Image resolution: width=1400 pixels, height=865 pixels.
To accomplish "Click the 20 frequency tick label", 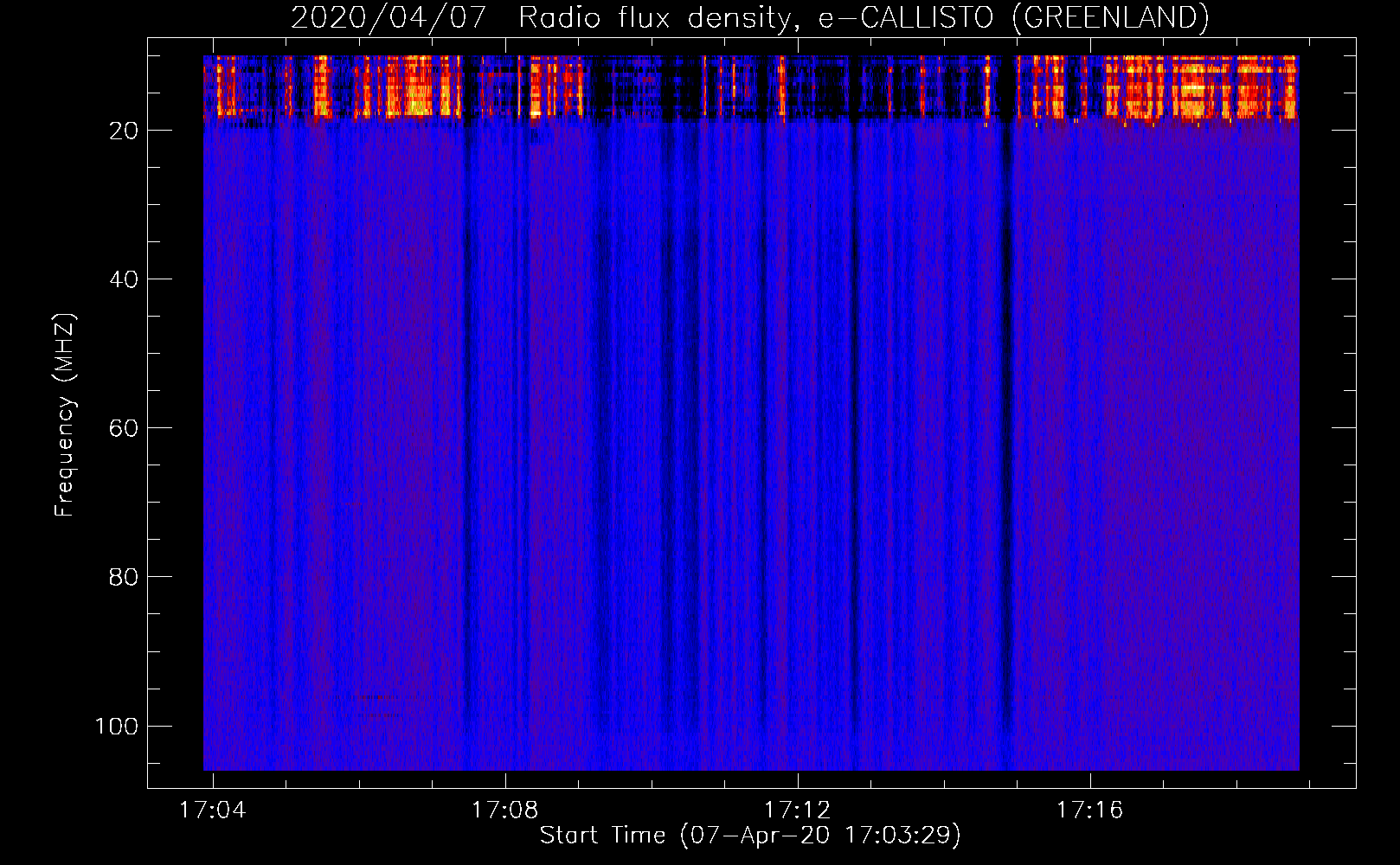I will click(124, 131).
